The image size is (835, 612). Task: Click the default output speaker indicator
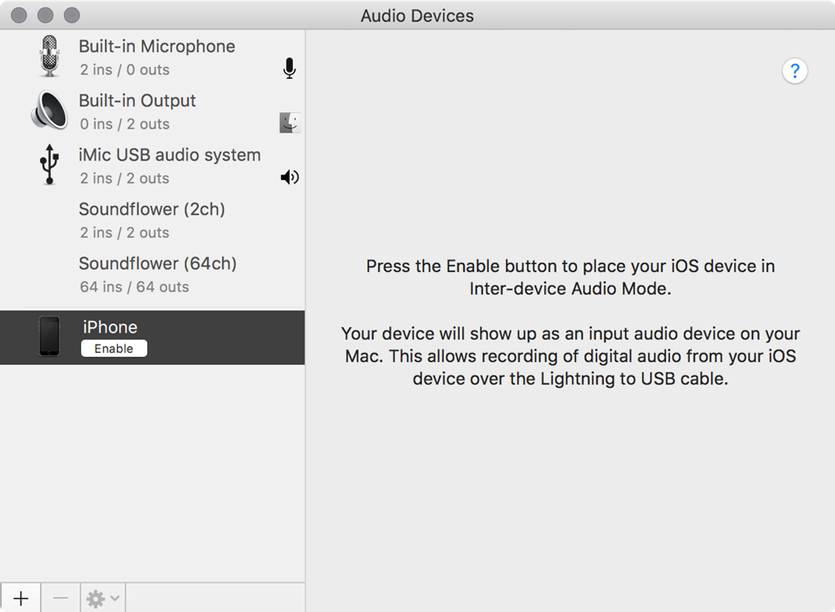[289, 177]
